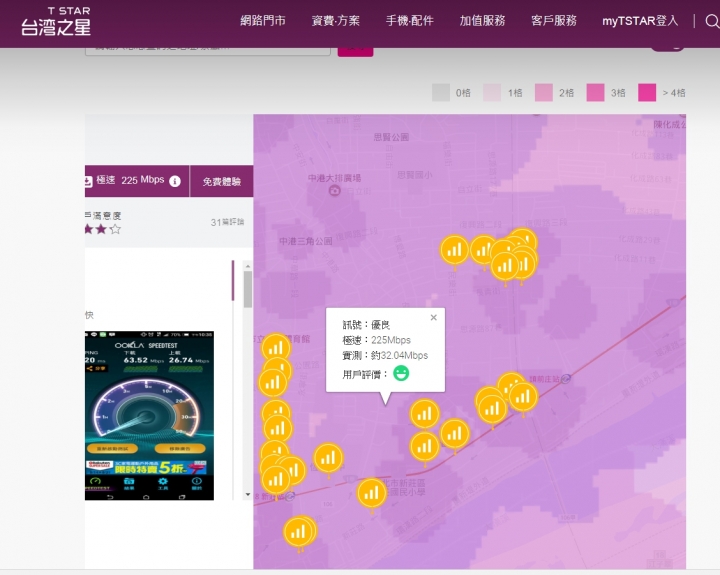Click the empty star in satisfaction rating
720x575 pixels.
click(x=115, y=229)
